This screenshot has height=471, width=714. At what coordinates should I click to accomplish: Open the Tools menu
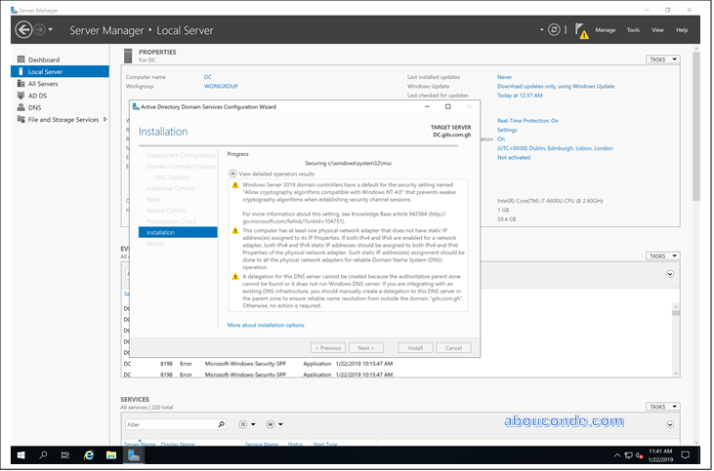coord(633,30)
